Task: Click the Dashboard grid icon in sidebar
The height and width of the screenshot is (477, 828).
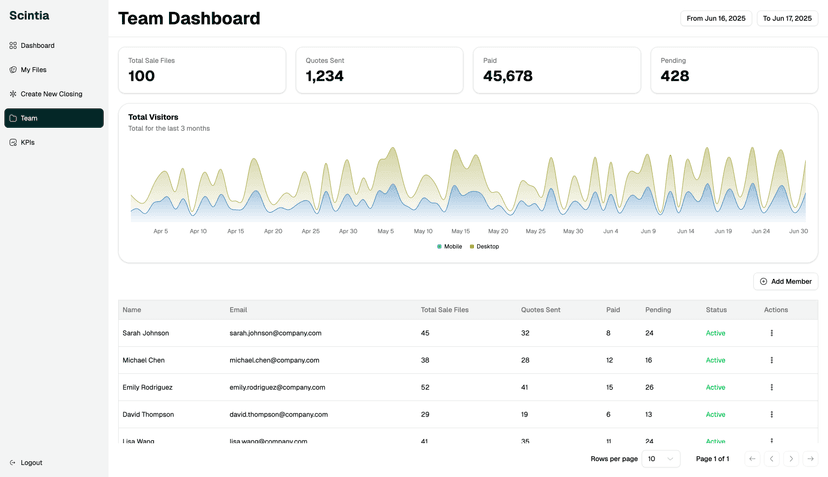Action: coord(13,46)
